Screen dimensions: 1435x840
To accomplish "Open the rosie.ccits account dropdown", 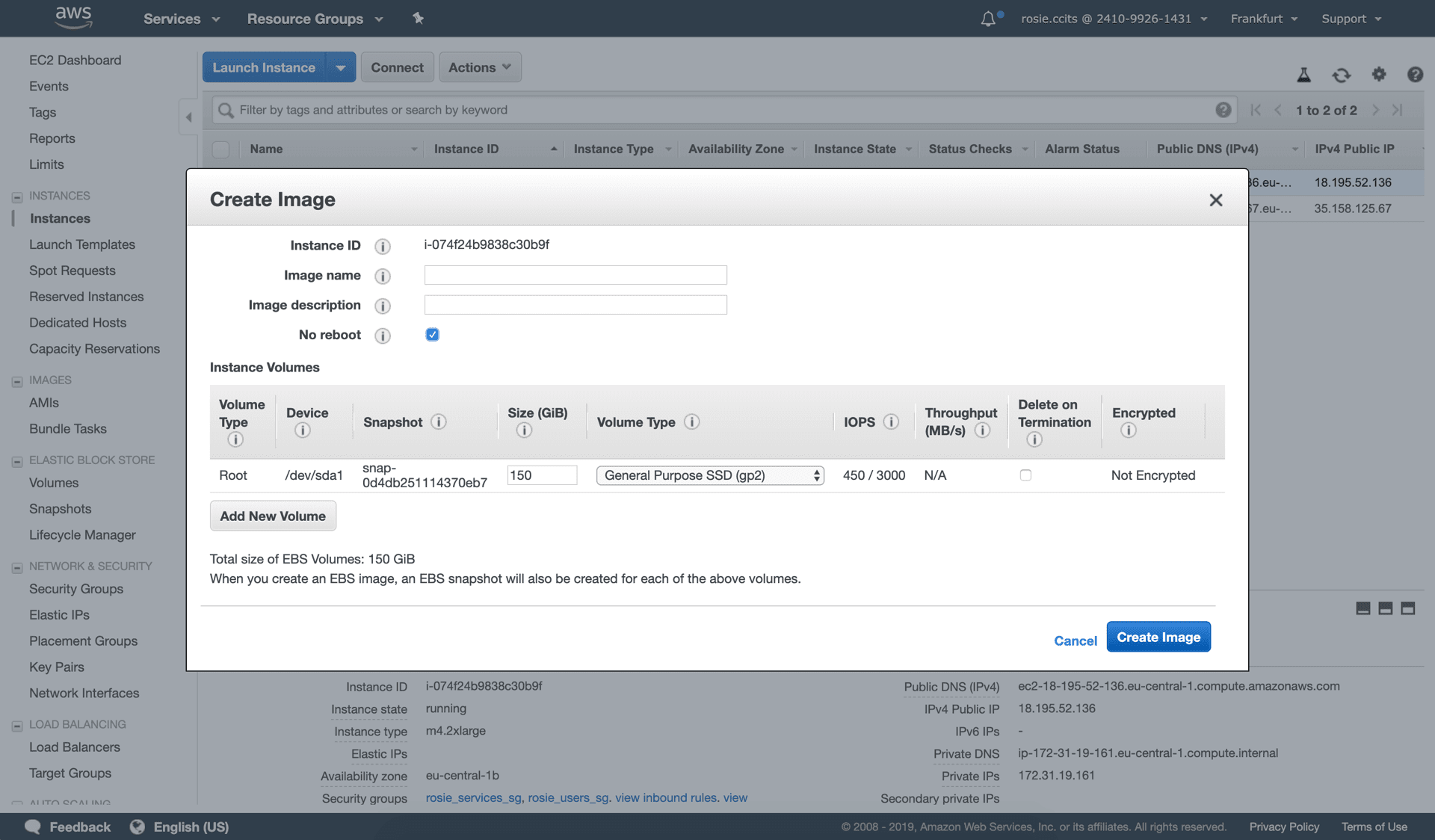I will (1114, 19).
